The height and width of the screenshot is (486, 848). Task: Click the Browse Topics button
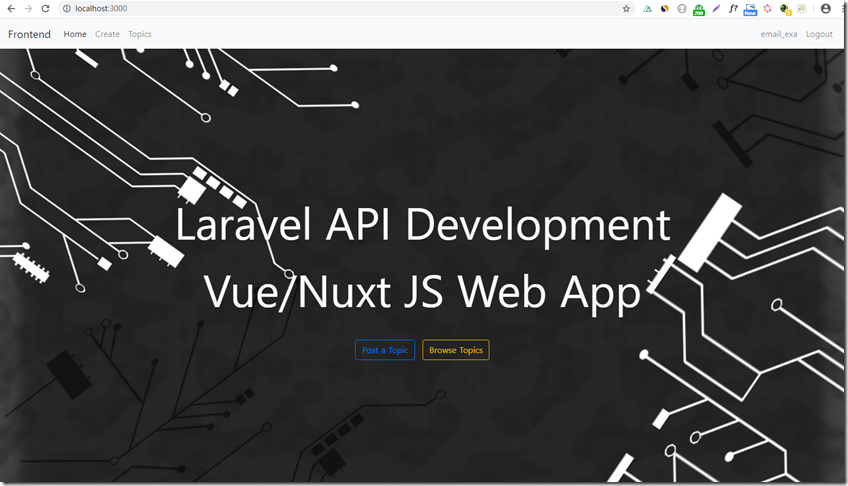point(456,350)
